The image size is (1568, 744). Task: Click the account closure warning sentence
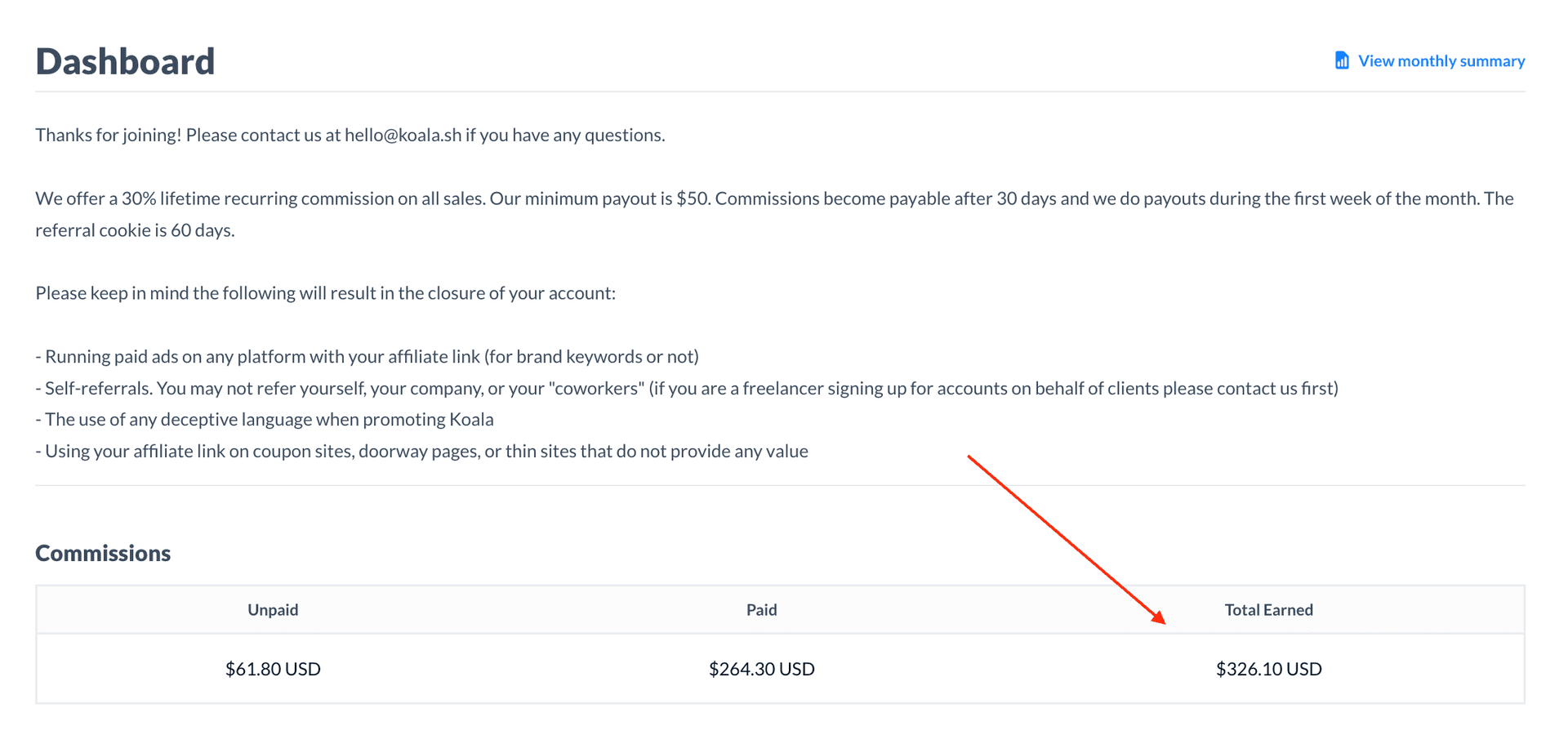(325, 293)
